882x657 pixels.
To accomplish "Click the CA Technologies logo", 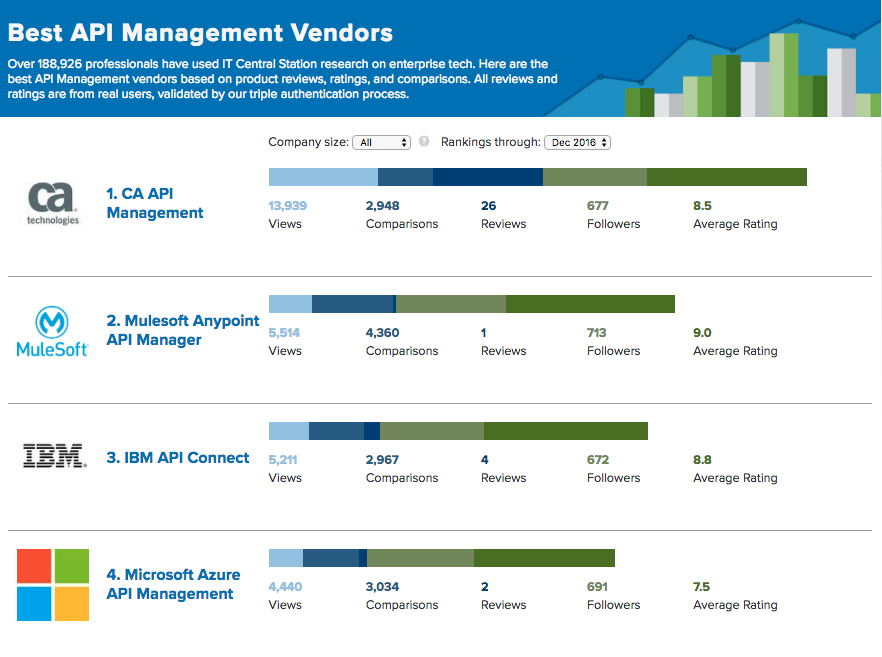I will pos(53,203).
